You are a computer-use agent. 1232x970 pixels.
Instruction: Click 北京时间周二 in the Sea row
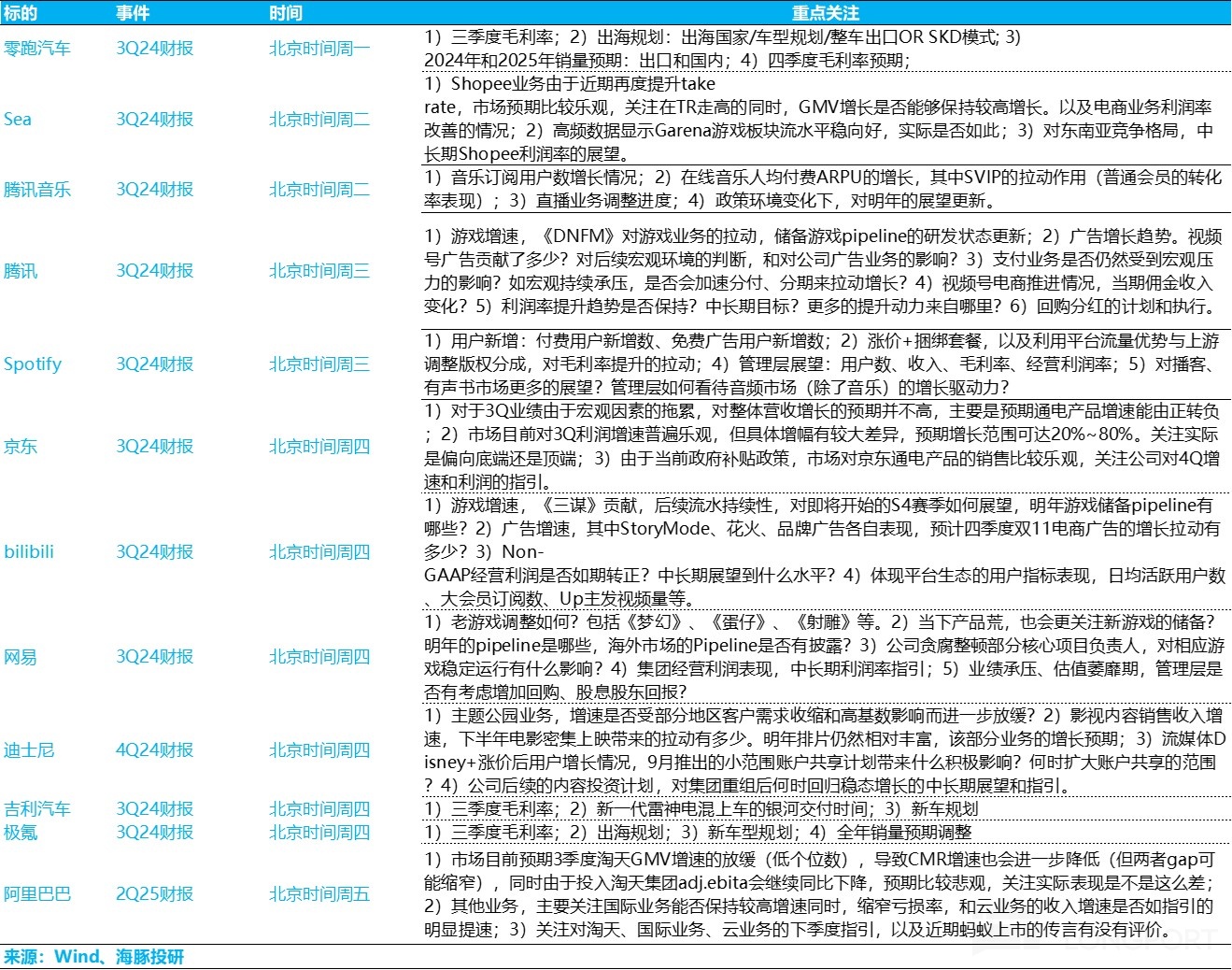tap(319, 120)
